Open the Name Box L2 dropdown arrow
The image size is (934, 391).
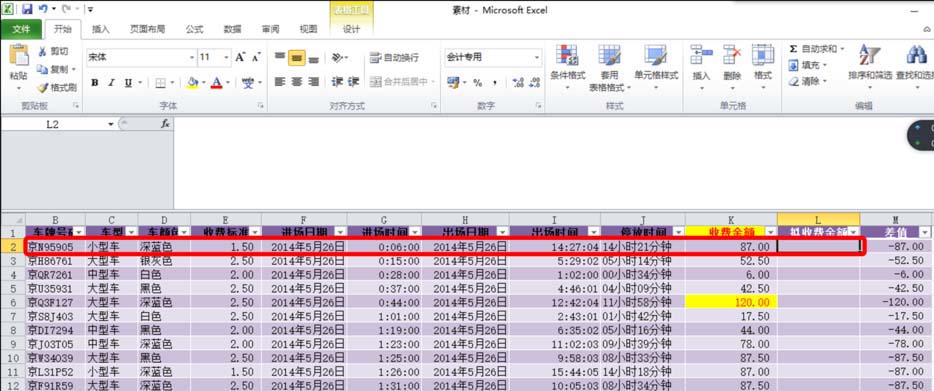click(x=111, y=124)
